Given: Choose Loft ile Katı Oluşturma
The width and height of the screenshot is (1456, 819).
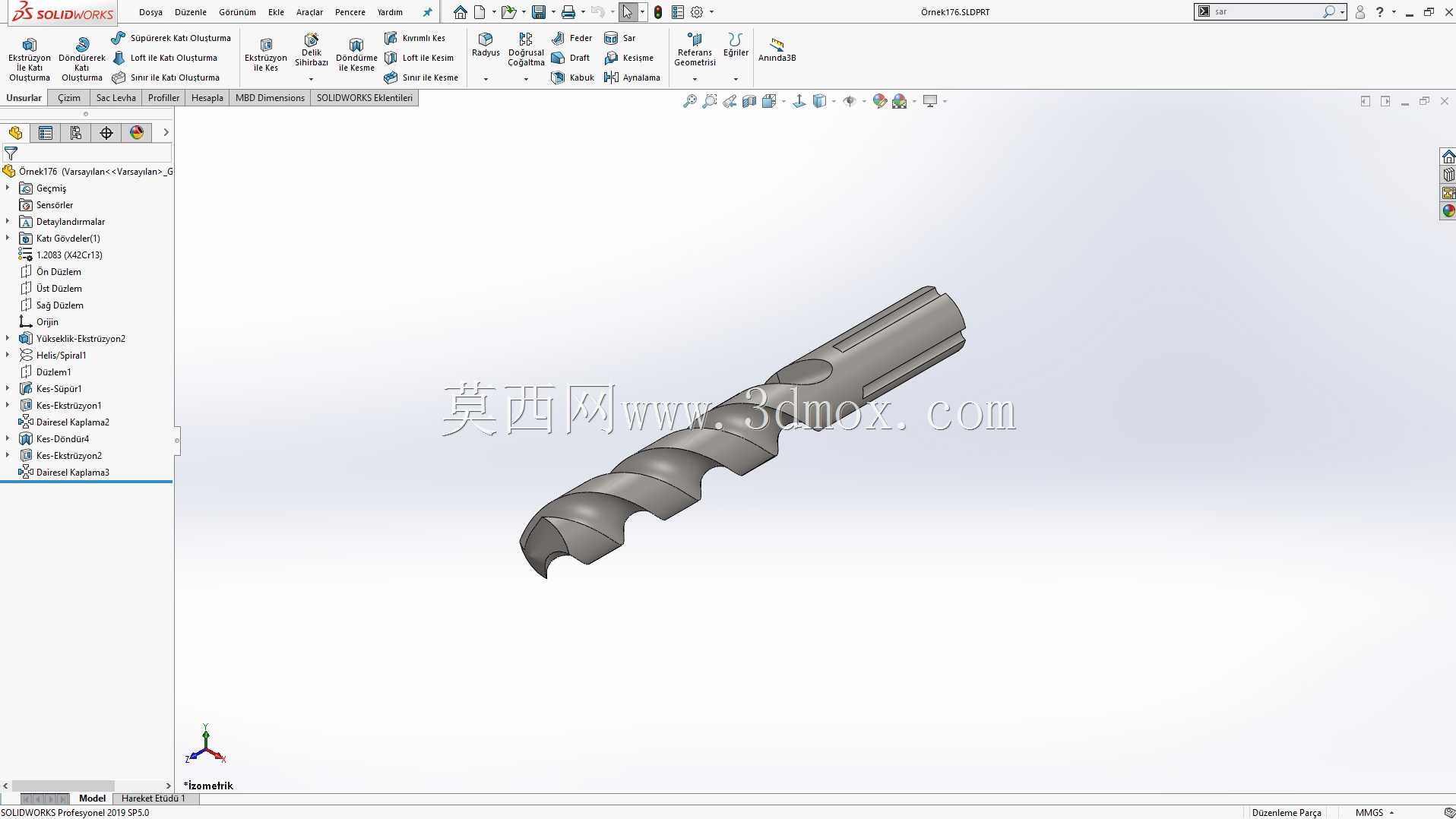Looking at the screenshot, I should pyautogui.click(x=165, y=58).
